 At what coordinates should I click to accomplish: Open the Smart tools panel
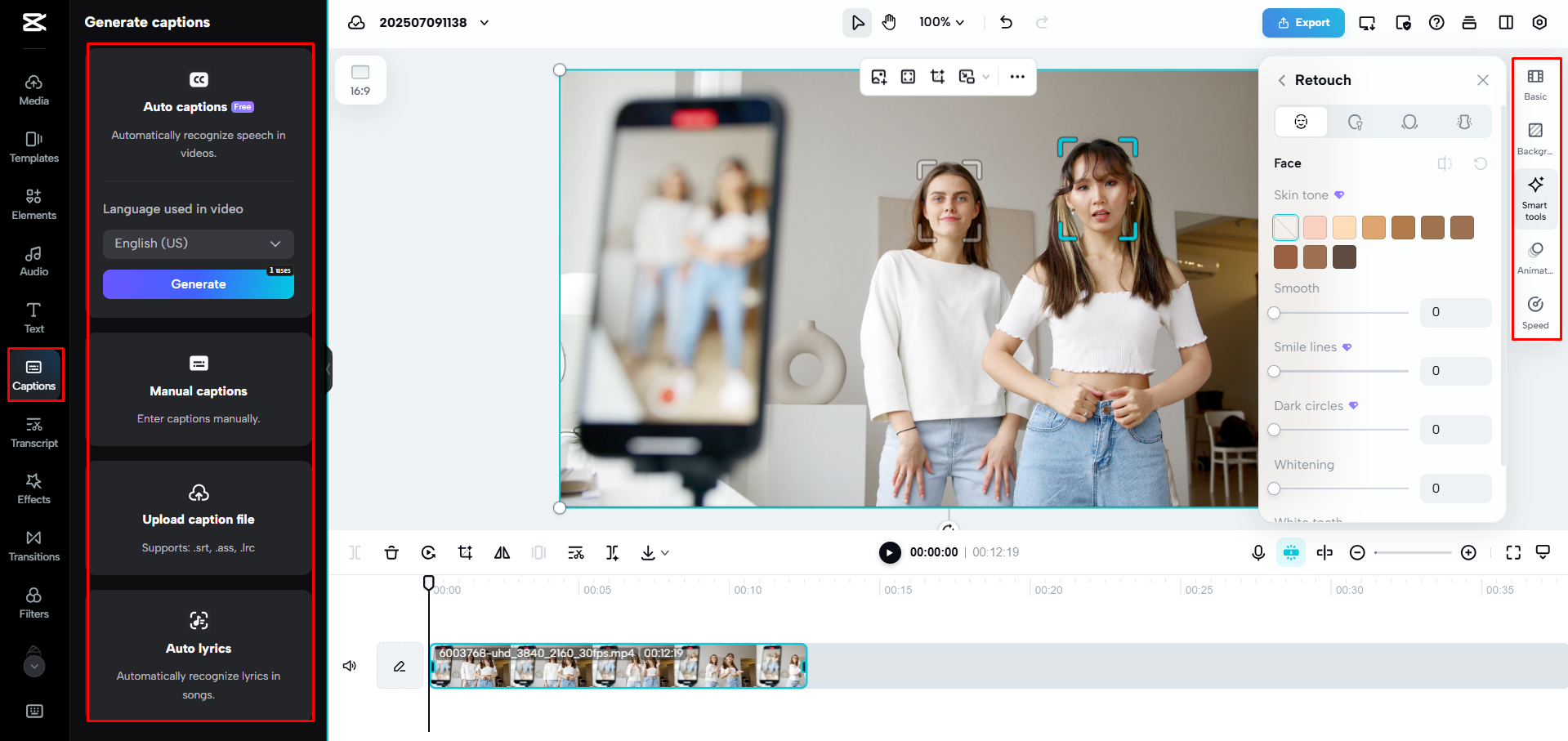(1535, 197)
